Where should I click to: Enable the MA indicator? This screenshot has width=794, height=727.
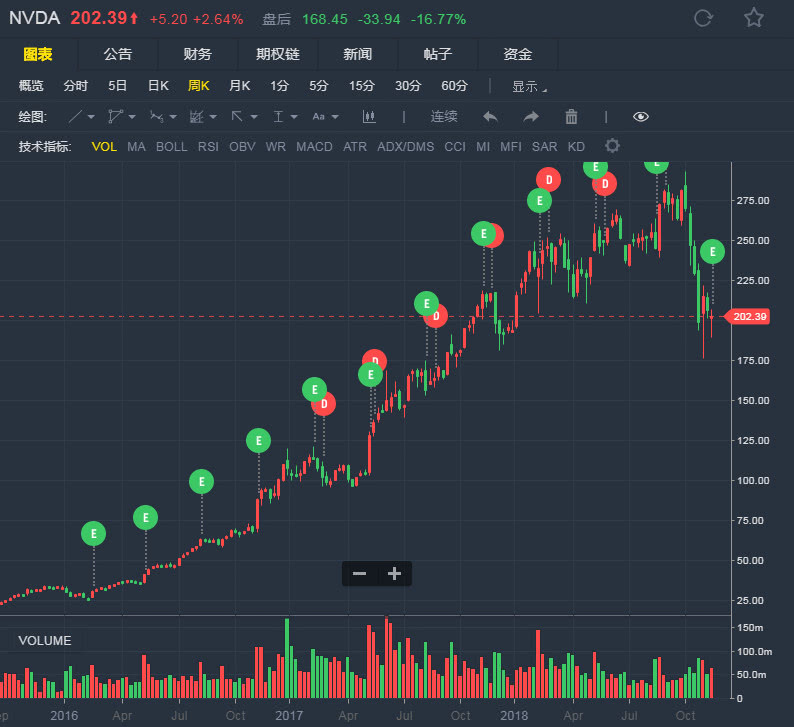136,147
